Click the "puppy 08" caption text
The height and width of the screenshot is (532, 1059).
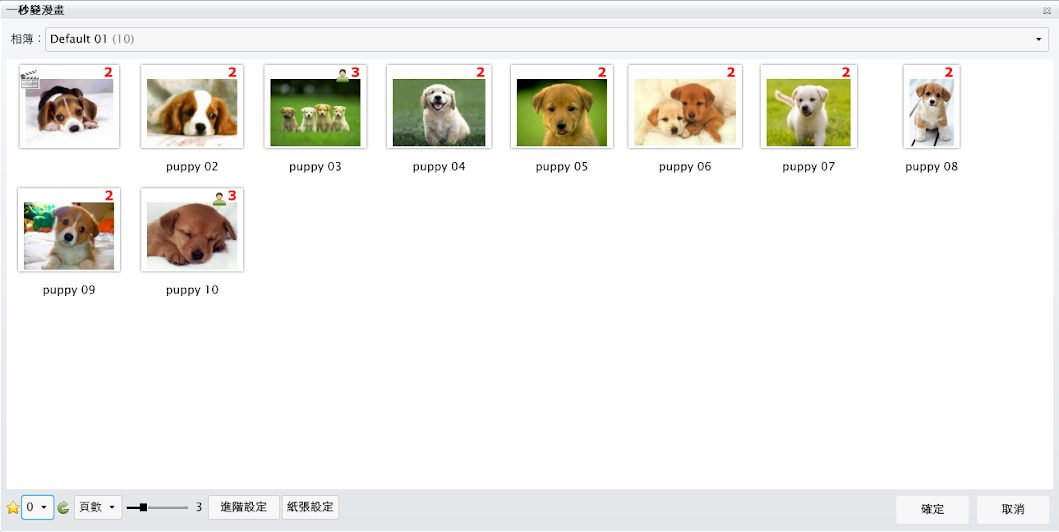pyautogui.click(x=931, y=167)
